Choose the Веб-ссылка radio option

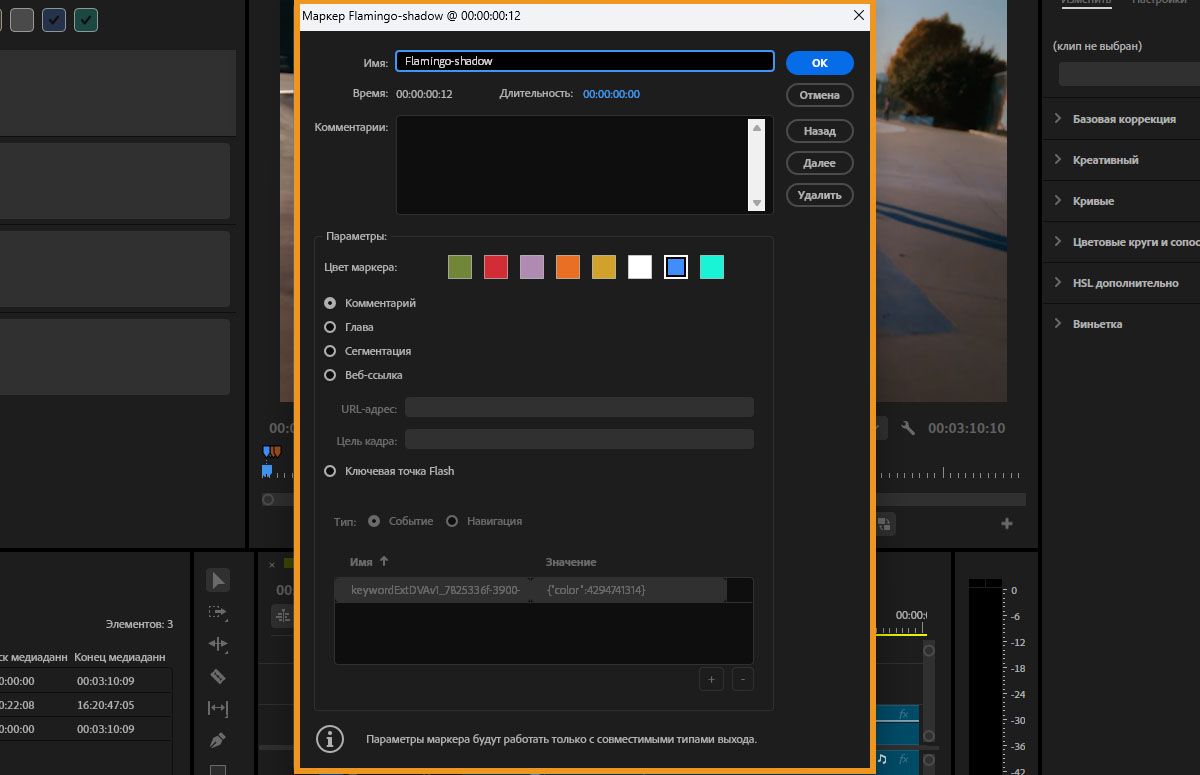pos(330,375)
